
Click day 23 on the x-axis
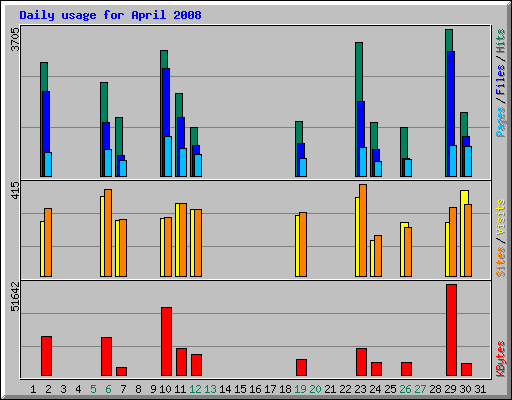360,389
